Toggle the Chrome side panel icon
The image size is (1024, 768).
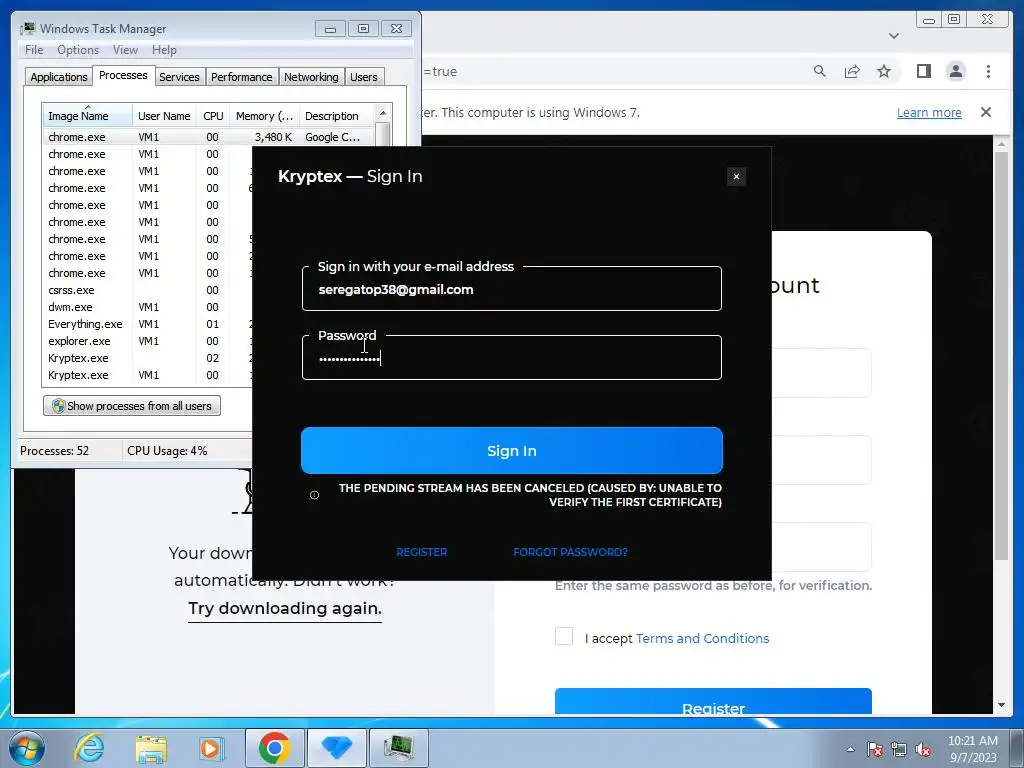[x=923, y=71]
